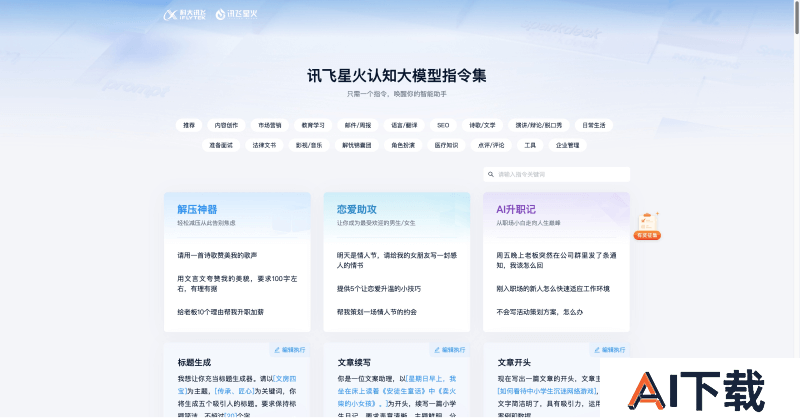Select the 推荐 category tag
The image size is (800, 418).
point(189,126)
